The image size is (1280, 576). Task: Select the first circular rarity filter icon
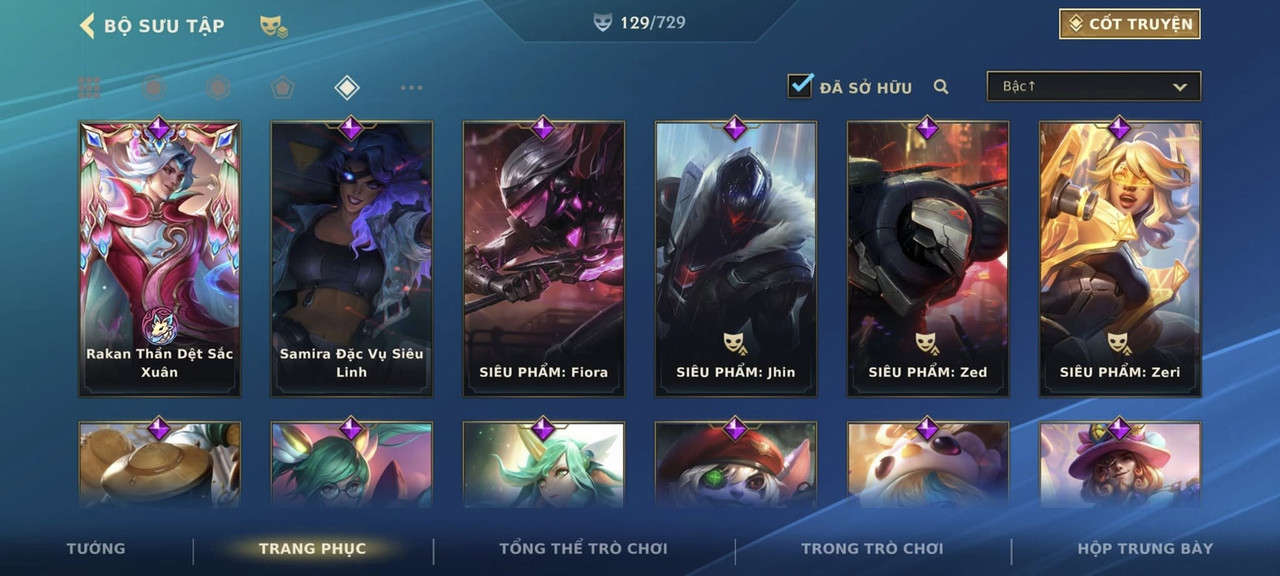pyautogui.click(x=153, y=88)
